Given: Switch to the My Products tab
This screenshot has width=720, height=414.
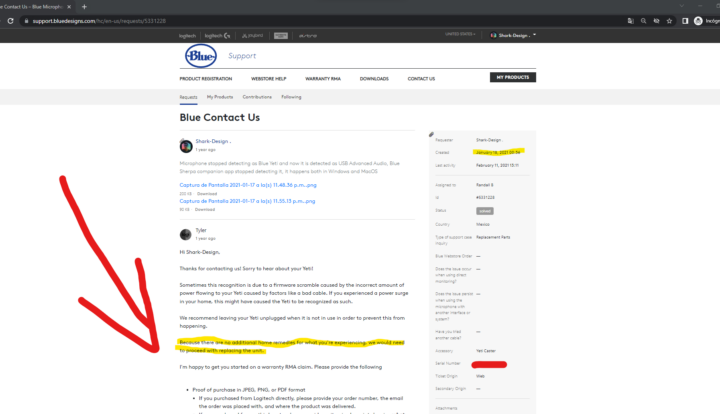Looking at the screenshot, I should point(220,97).
